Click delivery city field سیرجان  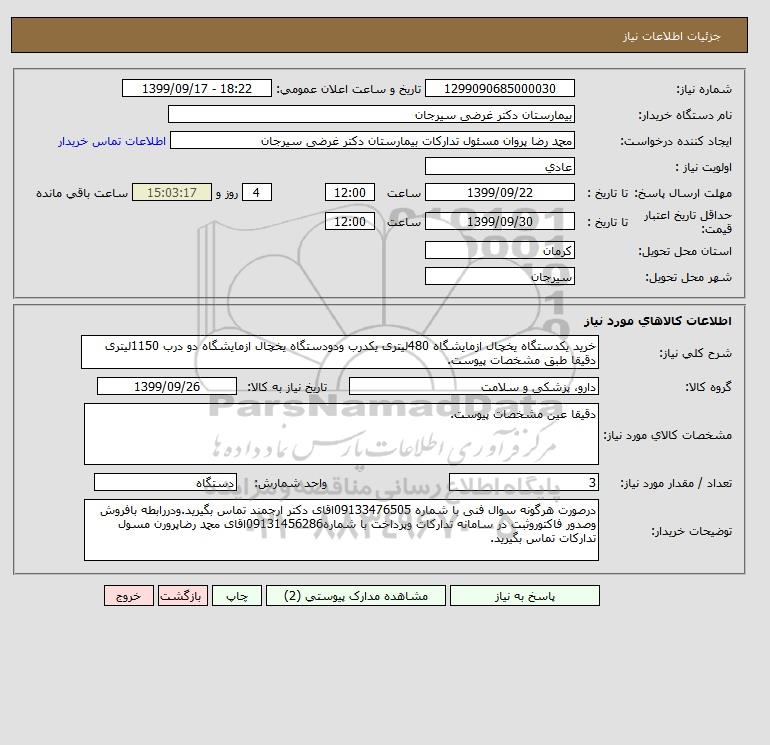click(x=499, y=276)
